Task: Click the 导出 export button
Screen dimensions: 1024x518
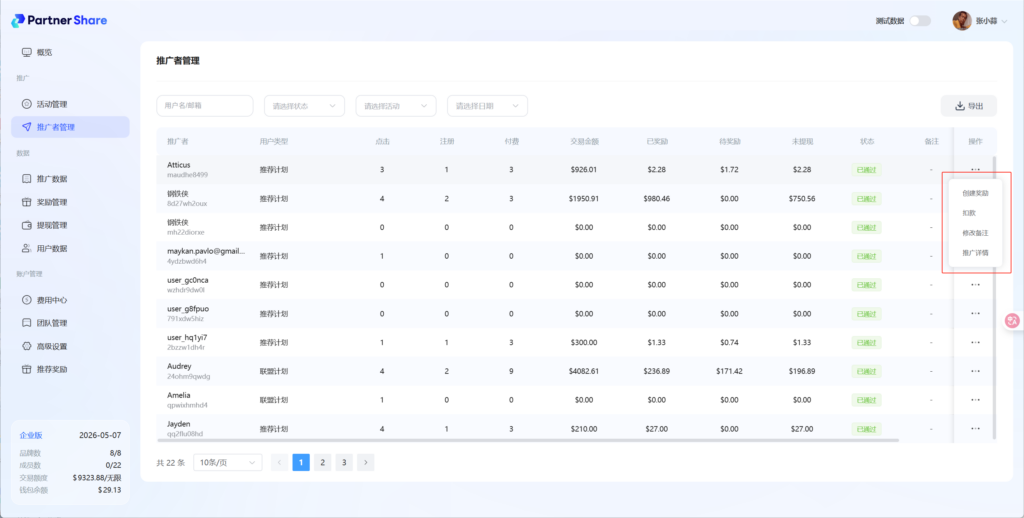Action: click(969, 106)
